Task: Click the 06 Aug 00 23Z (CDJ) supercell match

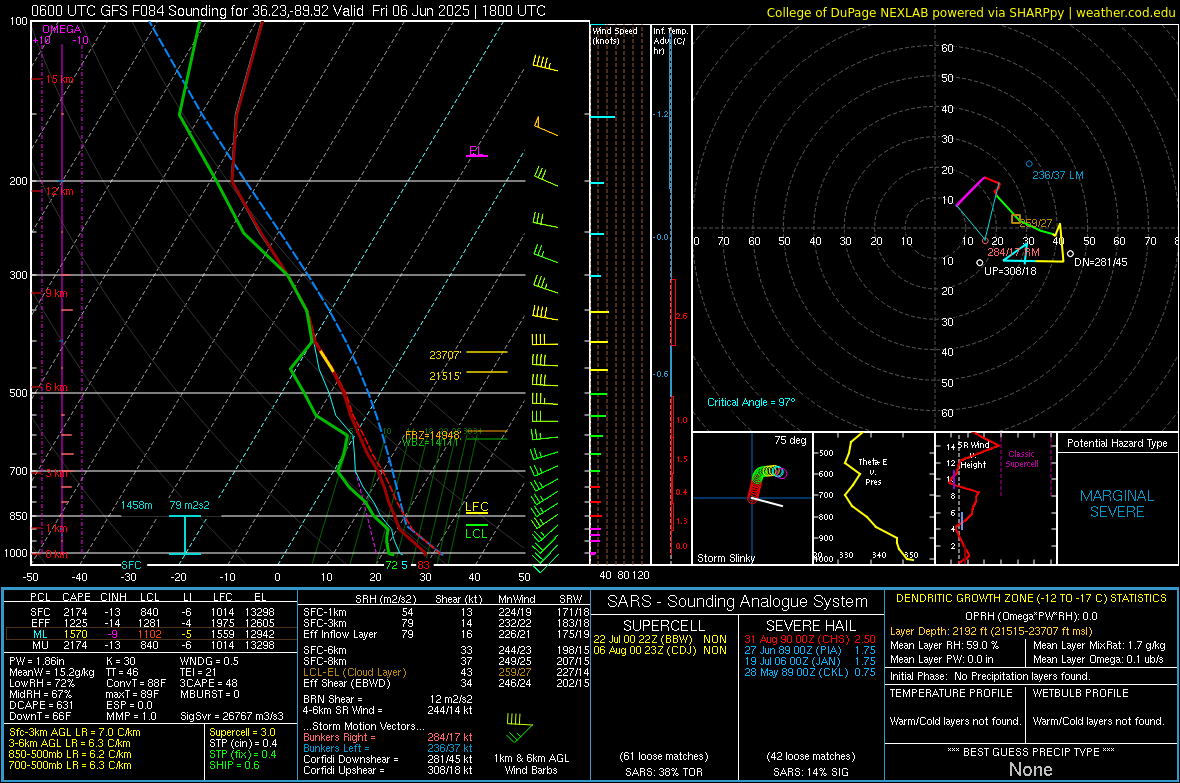Action: tap(661, 650)
